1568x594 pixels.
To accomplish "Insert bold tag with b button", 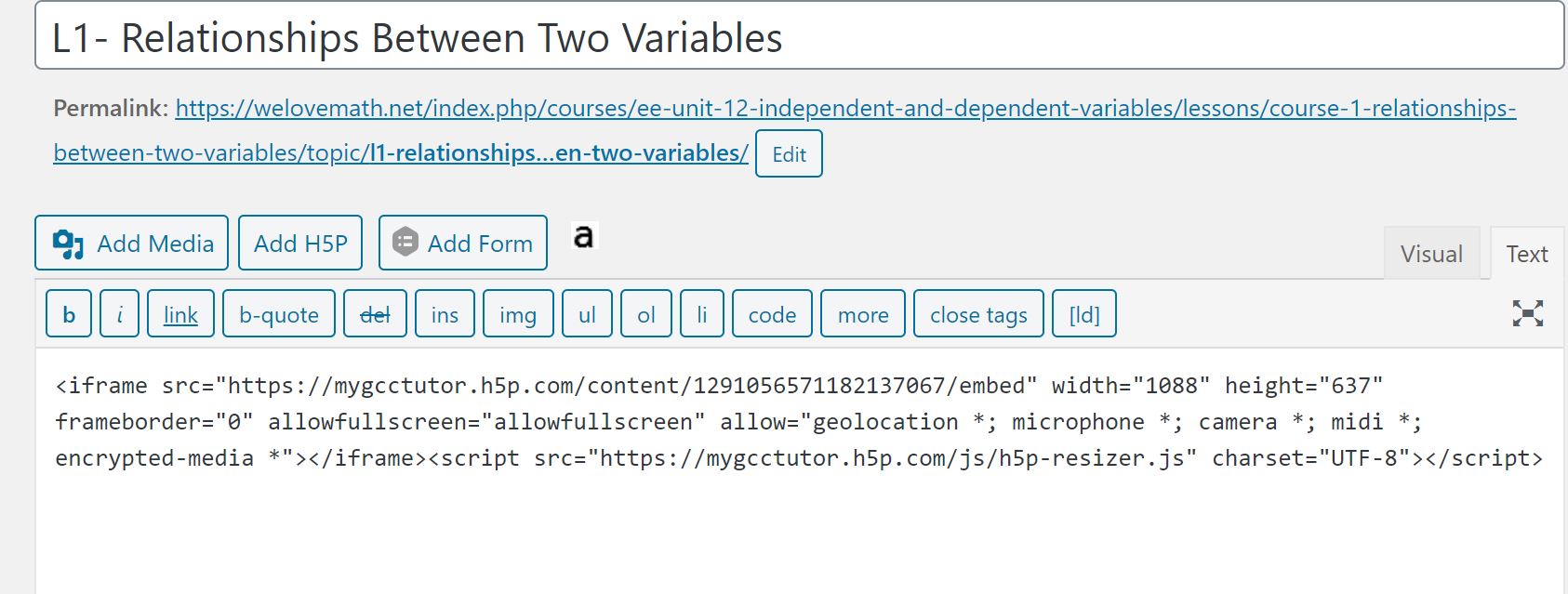I will [69, 314].
